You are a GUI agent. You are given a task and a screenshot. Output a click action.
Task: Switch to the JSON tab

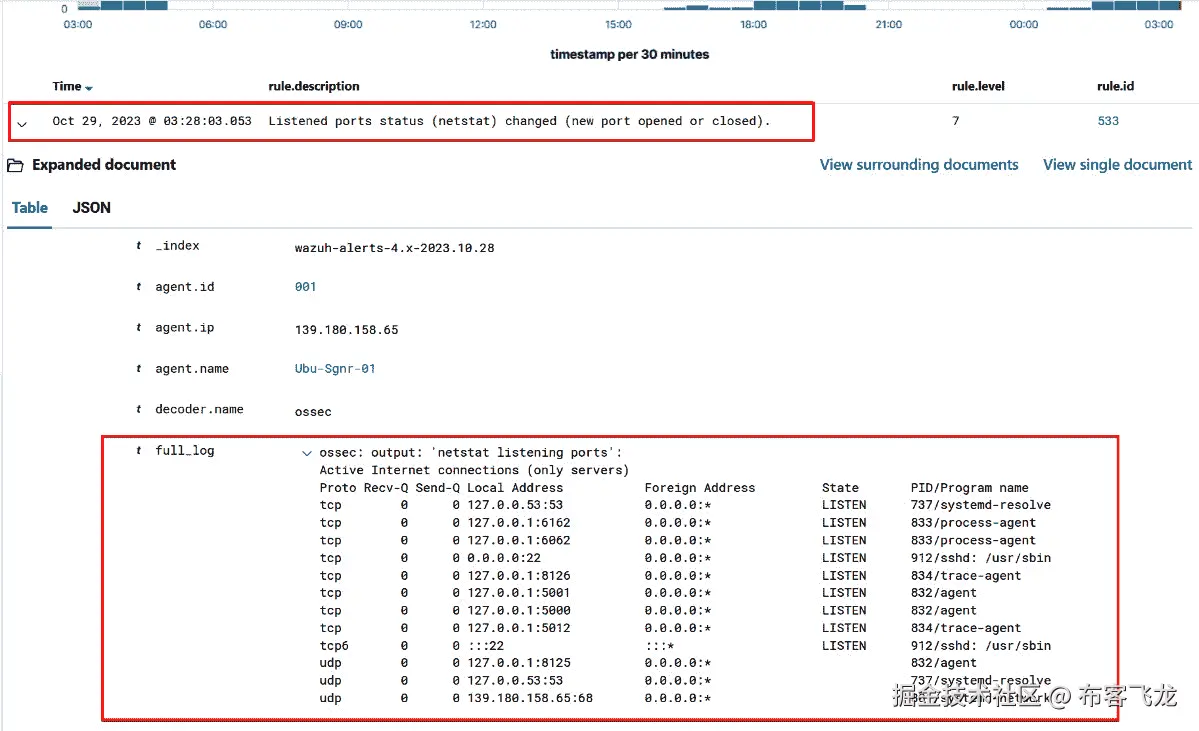point(91,208)
